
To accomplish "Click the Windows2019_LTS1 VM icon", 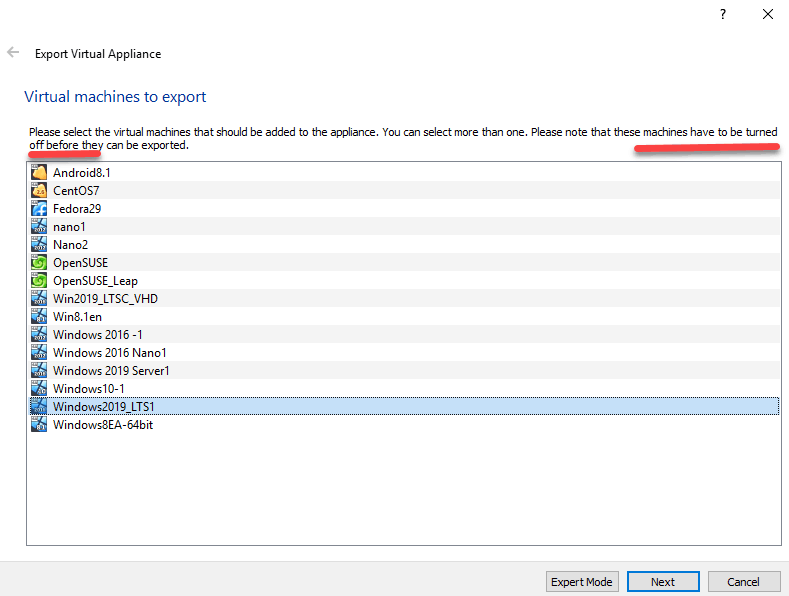I will click(39, 407).
